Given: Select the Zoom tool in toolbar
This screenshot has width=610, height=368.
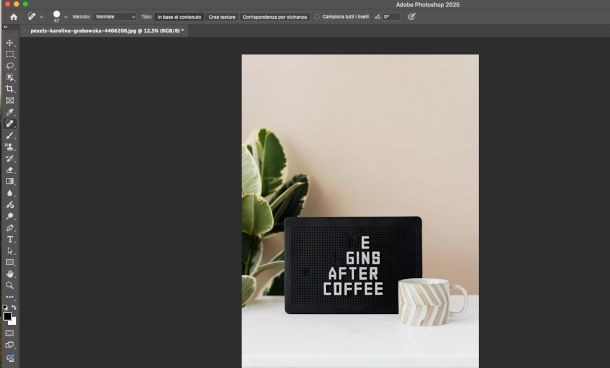Looking at the screenshot, I should [10, 286].
